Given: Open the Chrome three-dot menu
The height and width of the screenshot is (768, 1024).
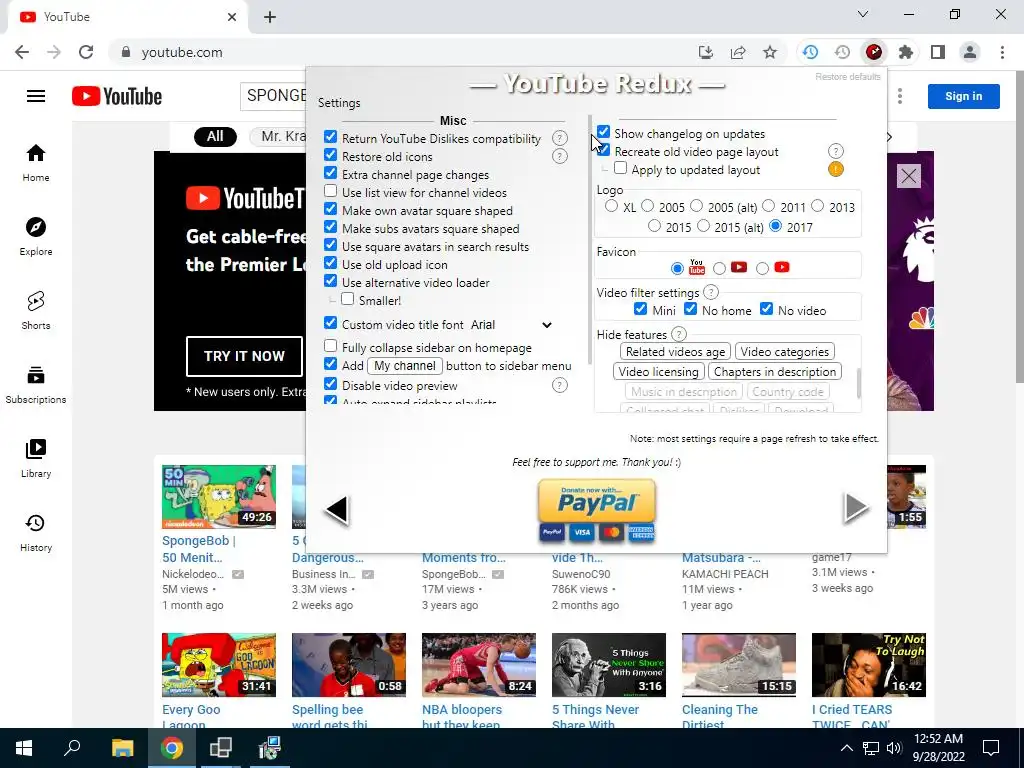Looking at the screenshot, I should (x=1002, y=52).
